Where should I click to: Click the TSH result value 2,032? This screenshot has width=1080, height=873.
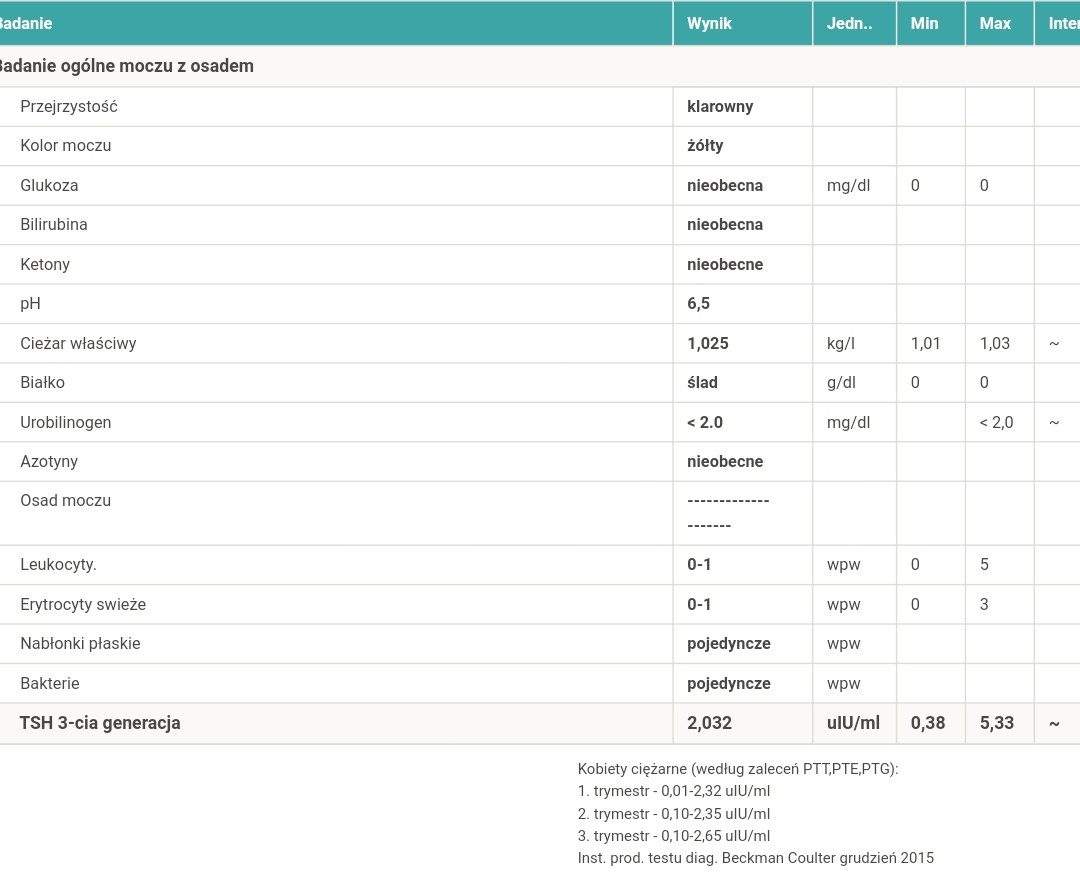click(709, 723)
